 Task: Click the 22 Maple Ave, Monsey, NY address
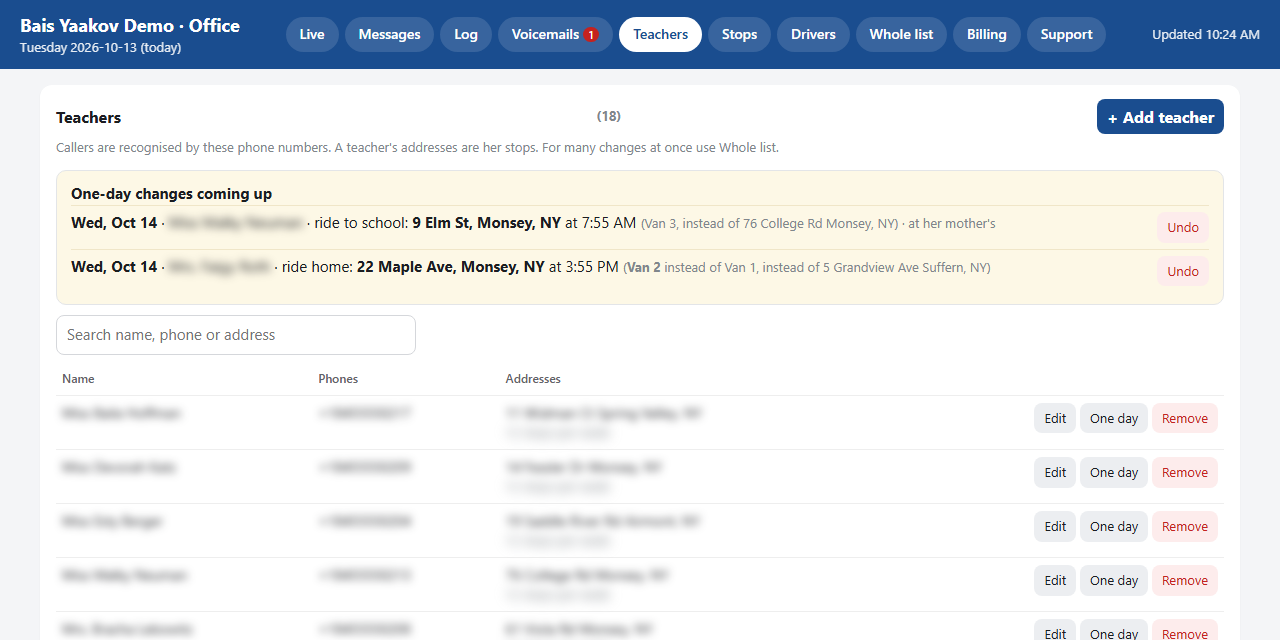451,267
